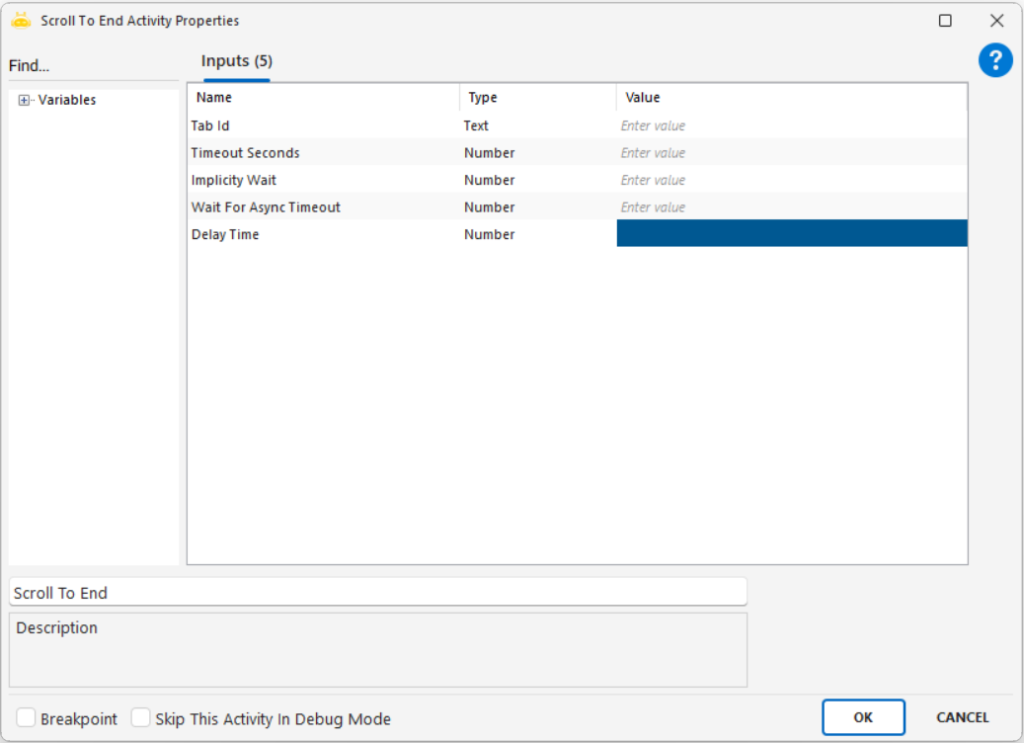
Task: Click the blue help question mark icon
Action: point(995,61)
